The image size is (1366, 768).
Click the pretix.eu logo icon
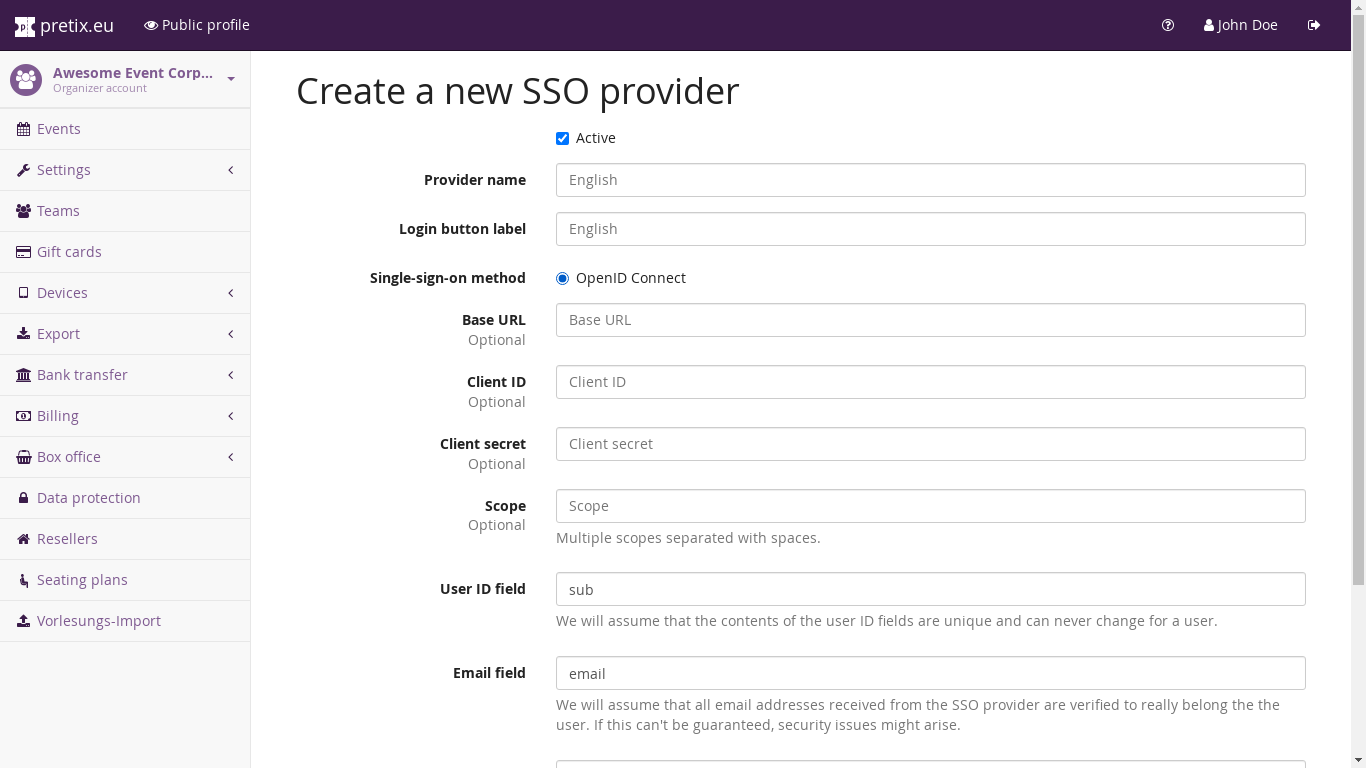[x=24, y=26]
